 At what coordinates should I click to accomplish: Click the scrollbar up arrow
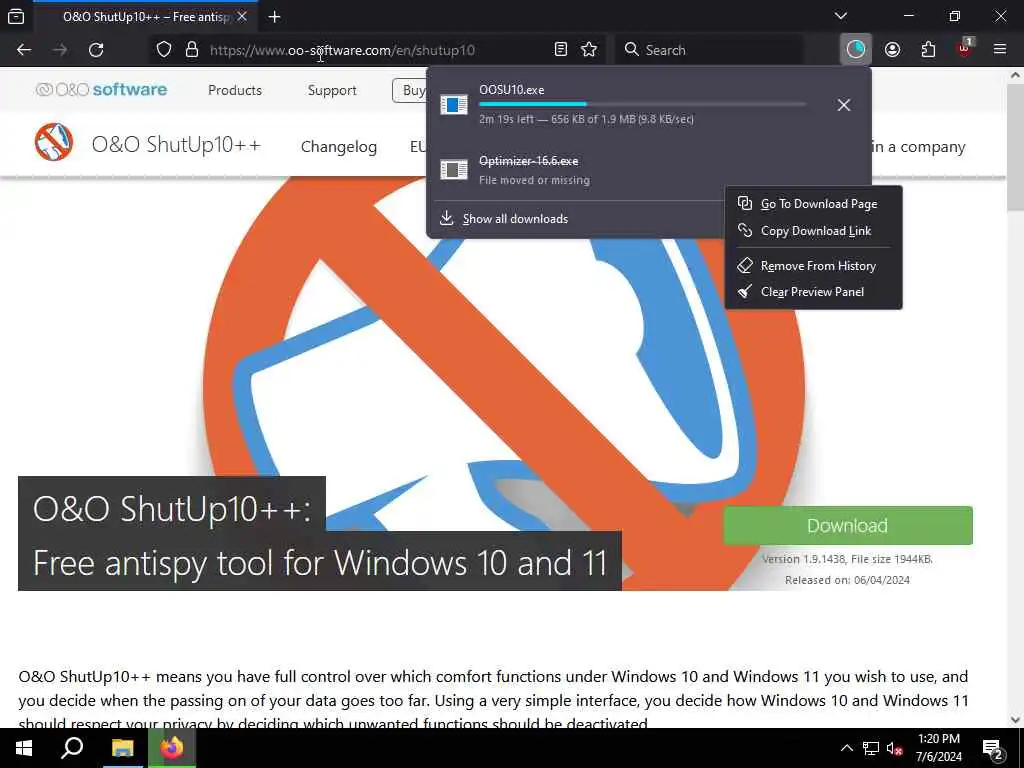(x=1015, y=75)
